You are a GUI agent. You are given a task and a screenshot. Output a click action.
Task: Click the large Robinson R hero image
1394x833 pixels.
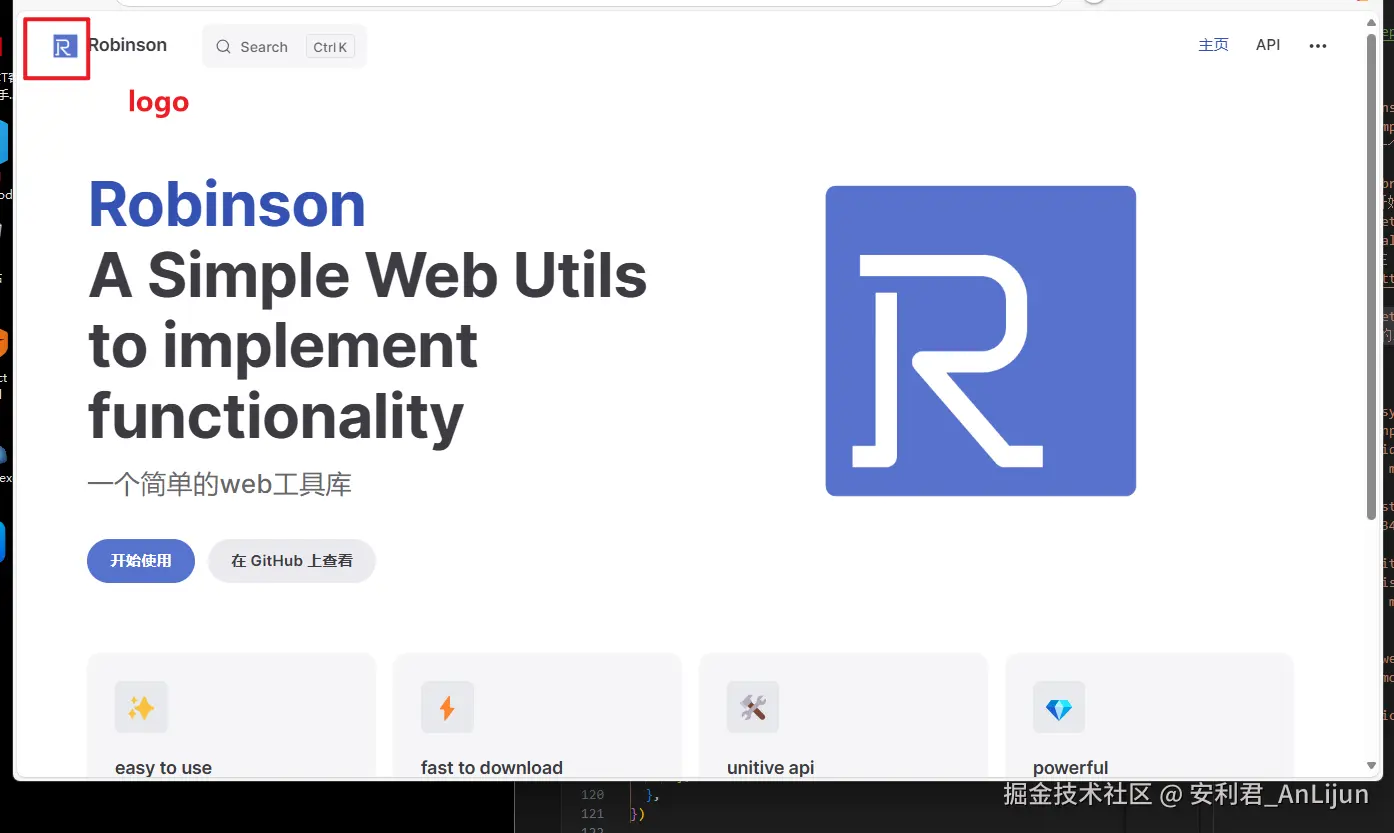click(x=980, y=341)
